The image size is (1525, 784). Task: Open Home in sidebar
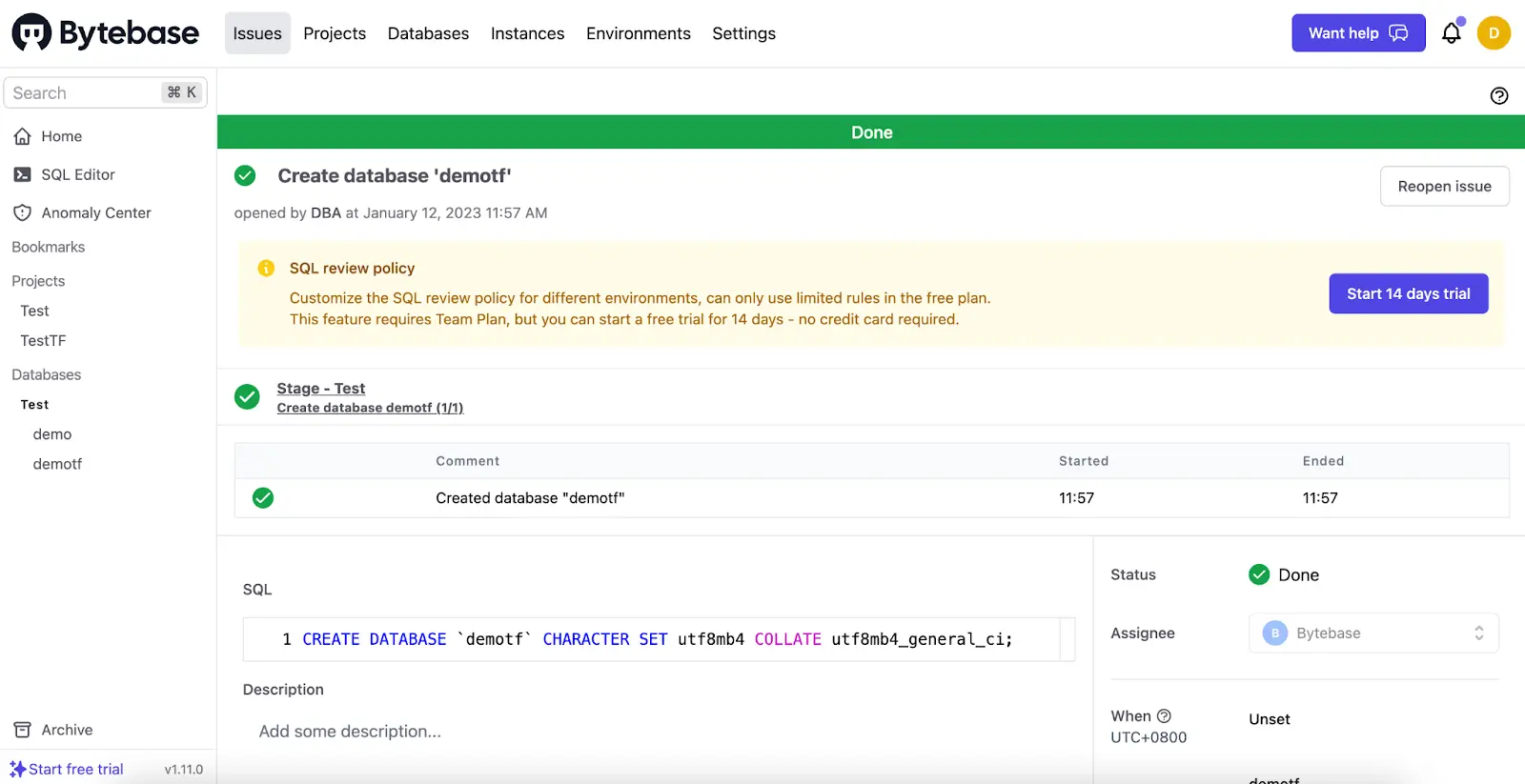point(62,136)
